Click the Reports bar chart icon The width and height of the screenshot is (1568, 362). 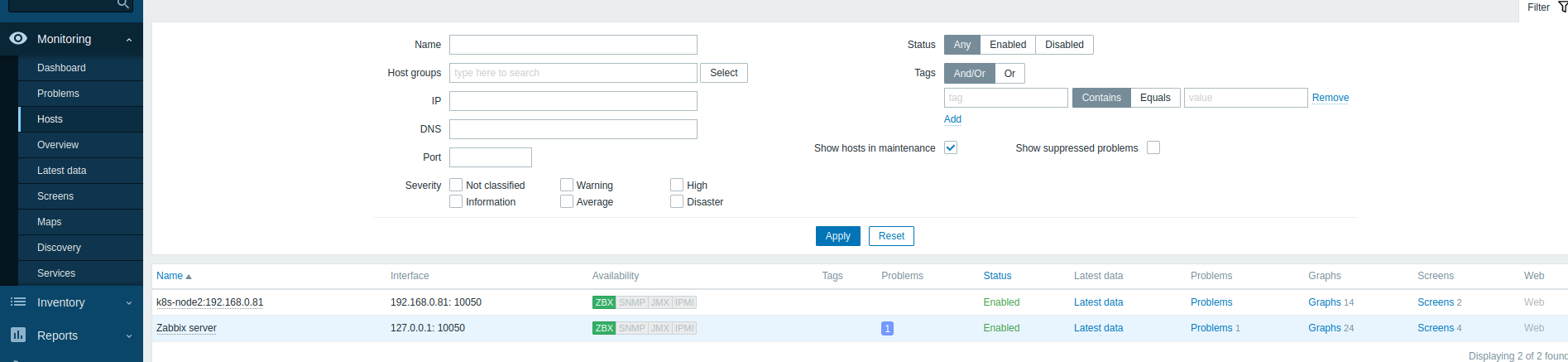18,335
